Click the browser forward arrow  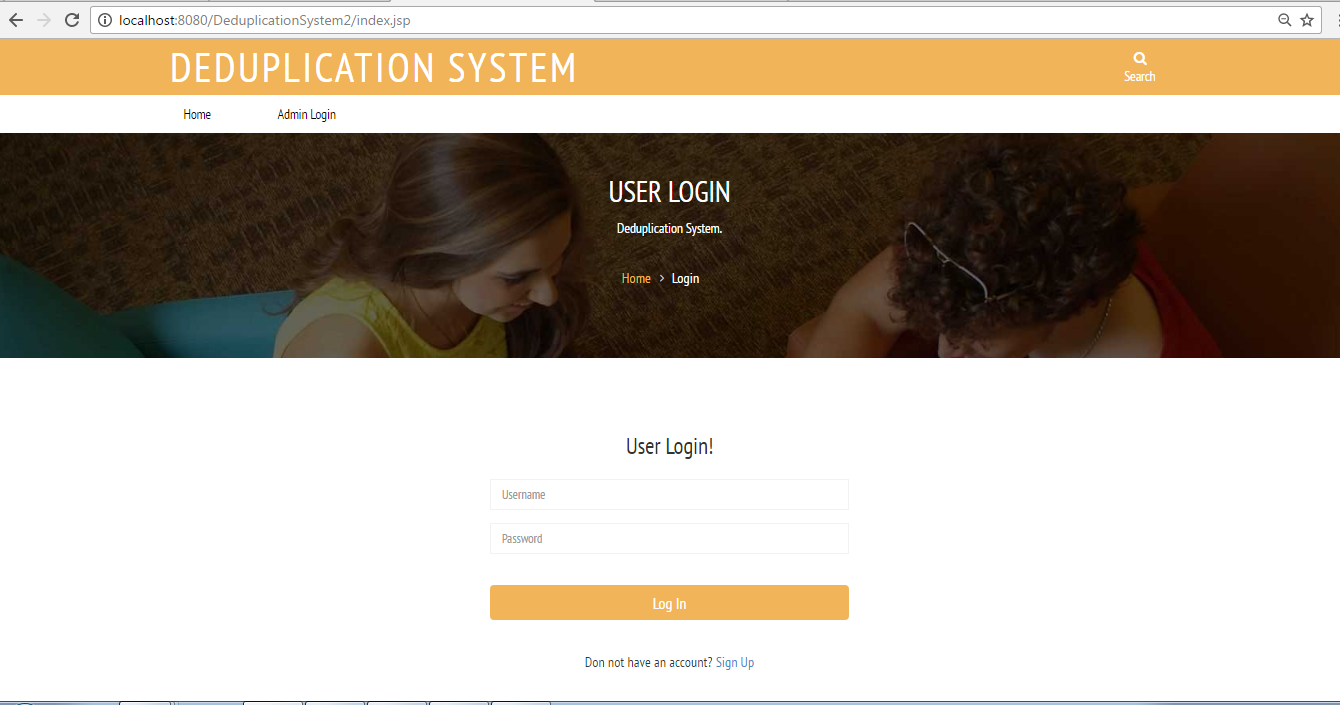click(44, 20)
